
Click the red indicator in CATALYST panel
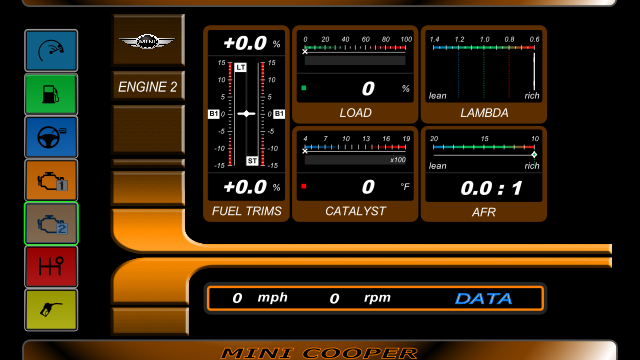point(304,187)
